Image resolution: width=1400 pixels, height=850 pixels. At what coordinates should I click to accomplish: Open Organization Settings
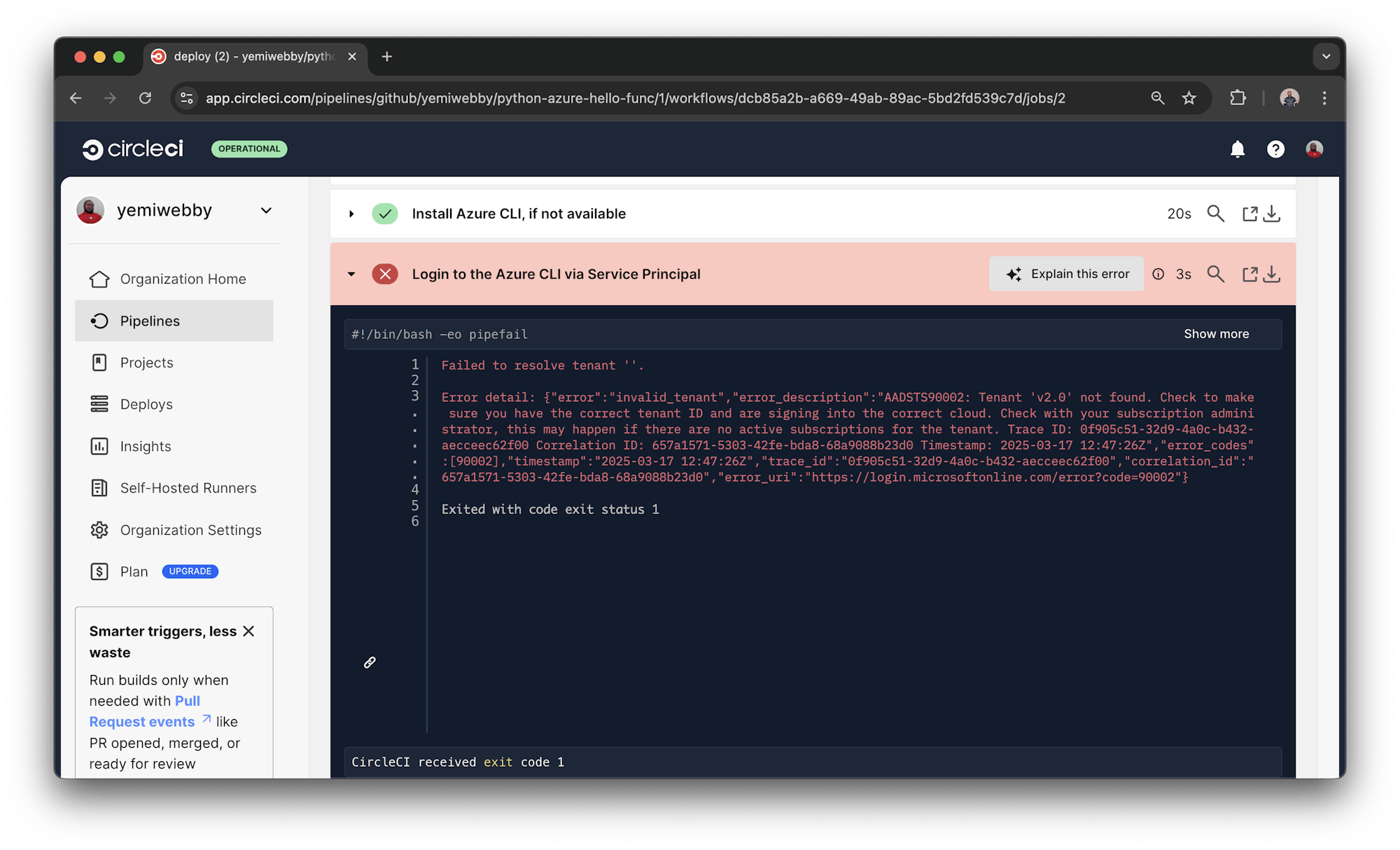(190, 530)
